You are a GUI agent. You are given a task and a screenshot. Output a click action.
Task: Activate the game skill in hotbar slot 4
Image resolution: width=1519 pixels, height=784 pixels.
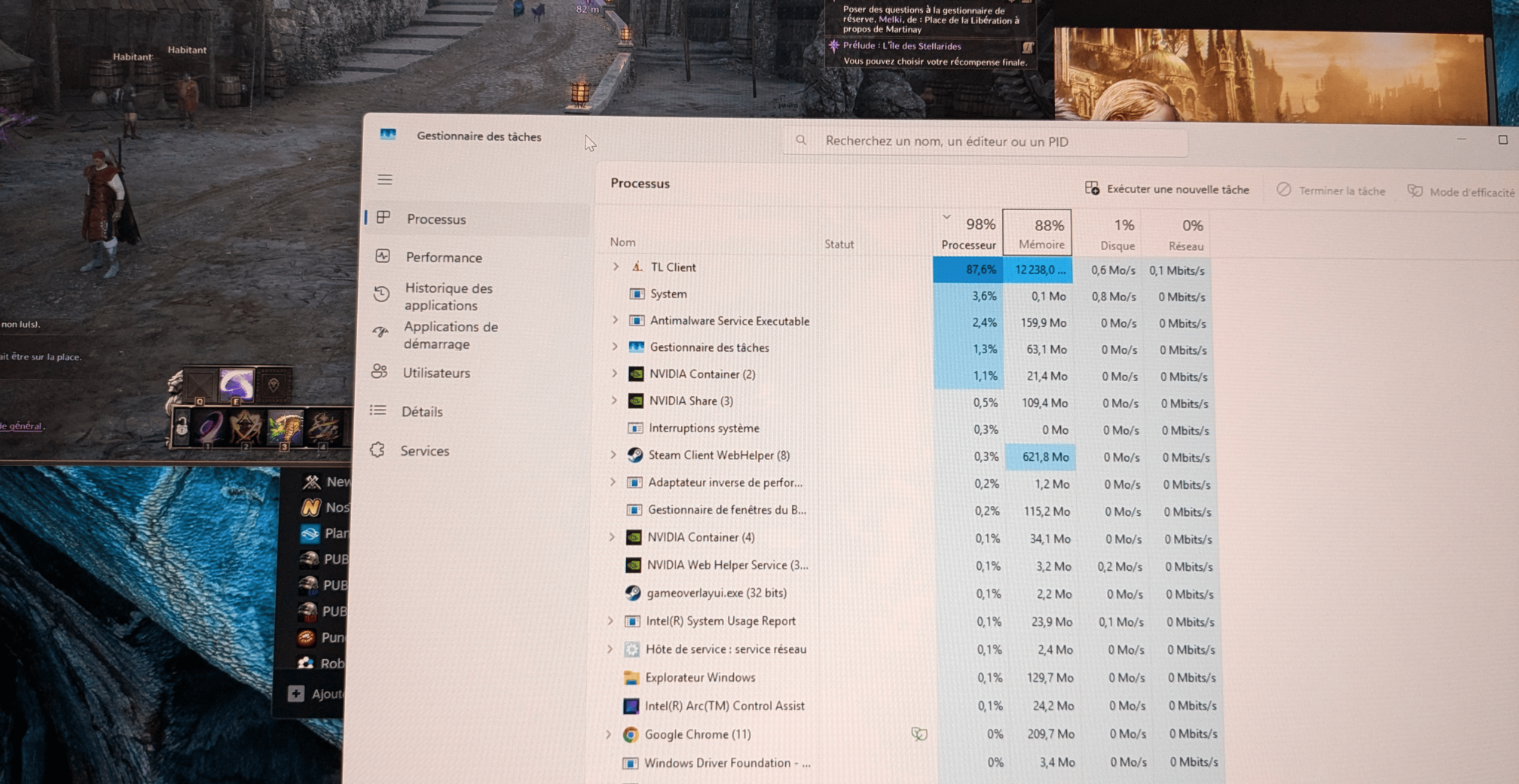[323, 428]
